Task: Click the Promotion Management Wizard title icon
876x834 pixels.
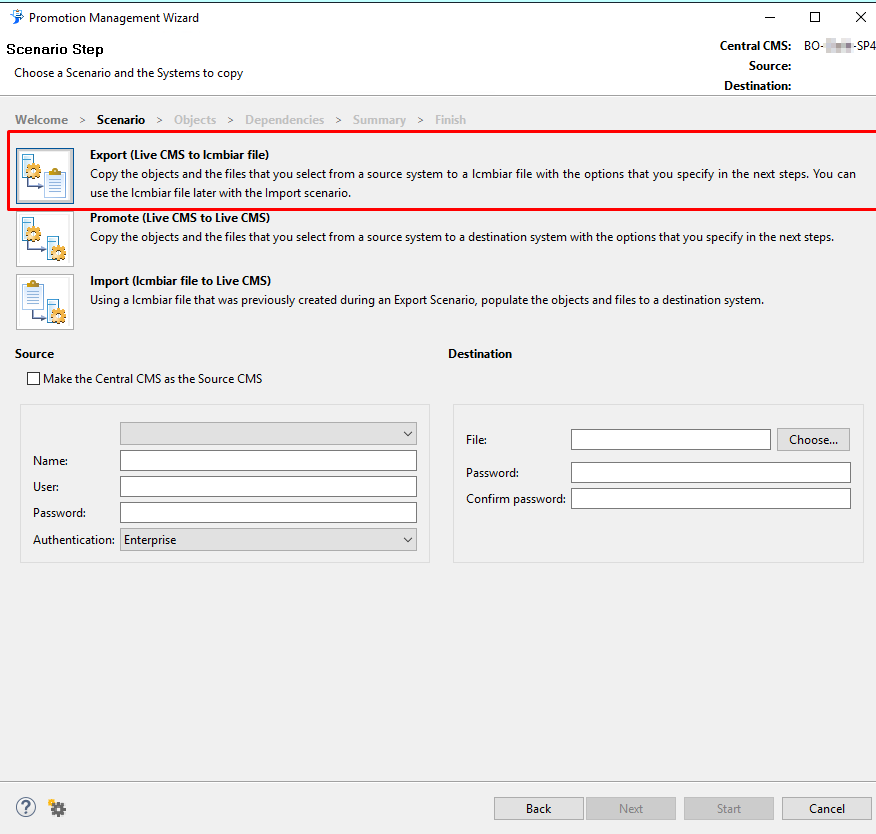Action: 17,17
